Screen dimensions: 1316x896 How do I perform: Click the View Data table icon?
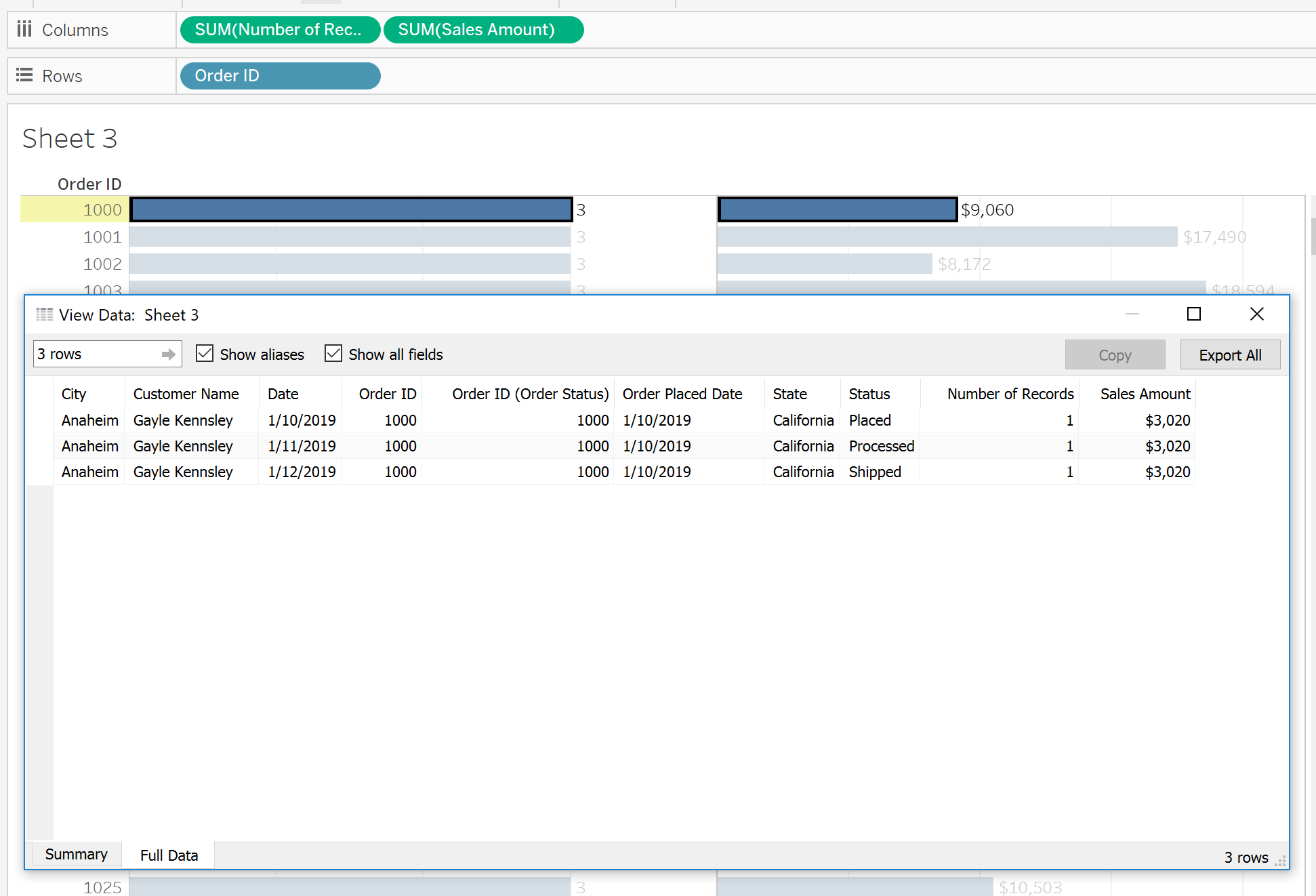(45, 314)
